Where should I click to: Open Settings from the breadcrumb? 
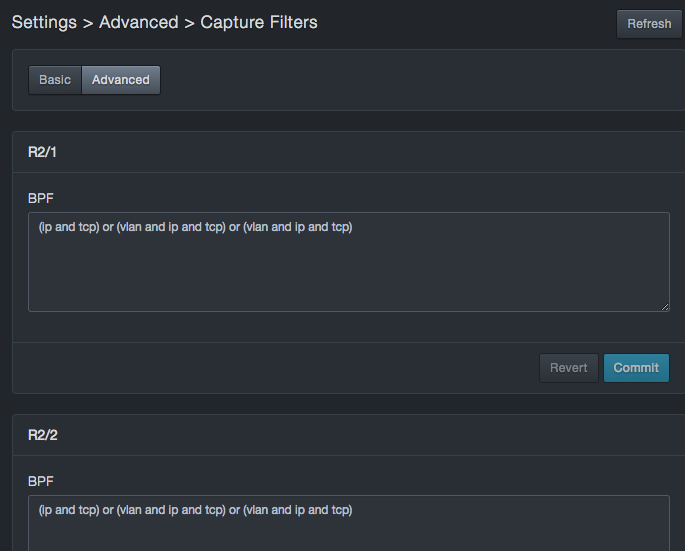point(44,22)
